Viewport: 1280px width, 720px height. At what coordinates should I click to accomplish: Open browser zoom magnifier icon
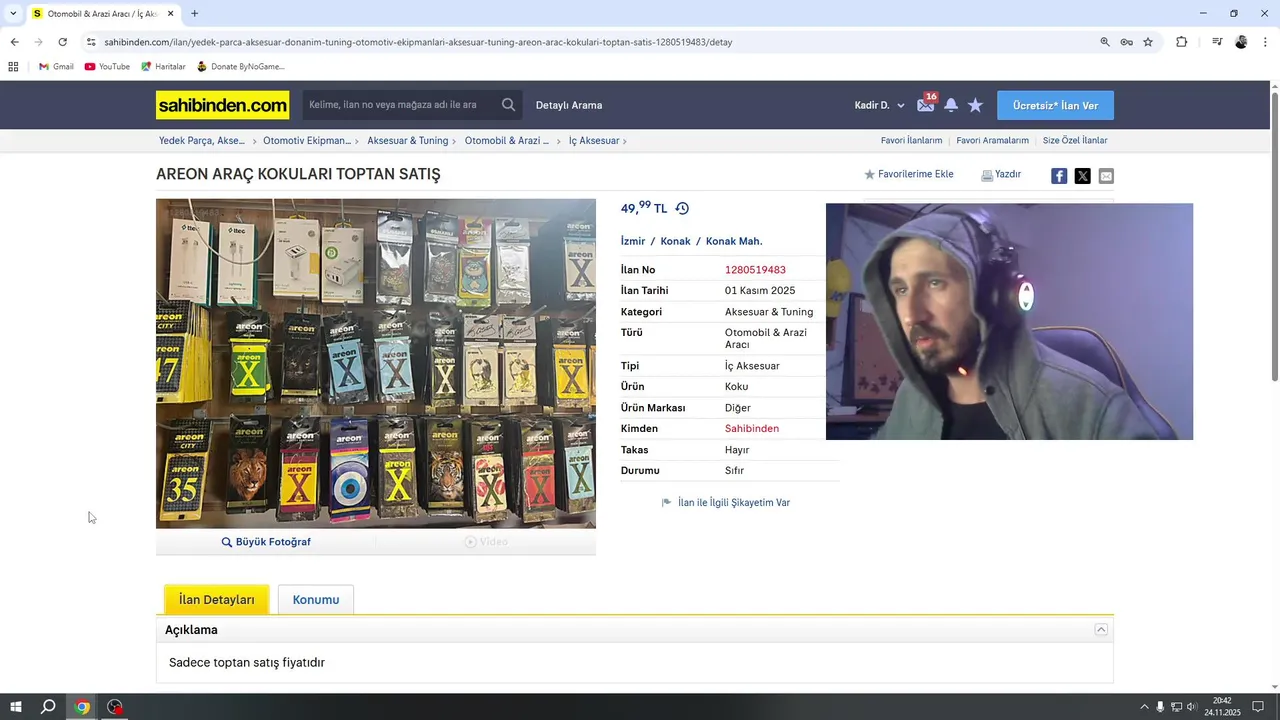(x=1105, y=42)
